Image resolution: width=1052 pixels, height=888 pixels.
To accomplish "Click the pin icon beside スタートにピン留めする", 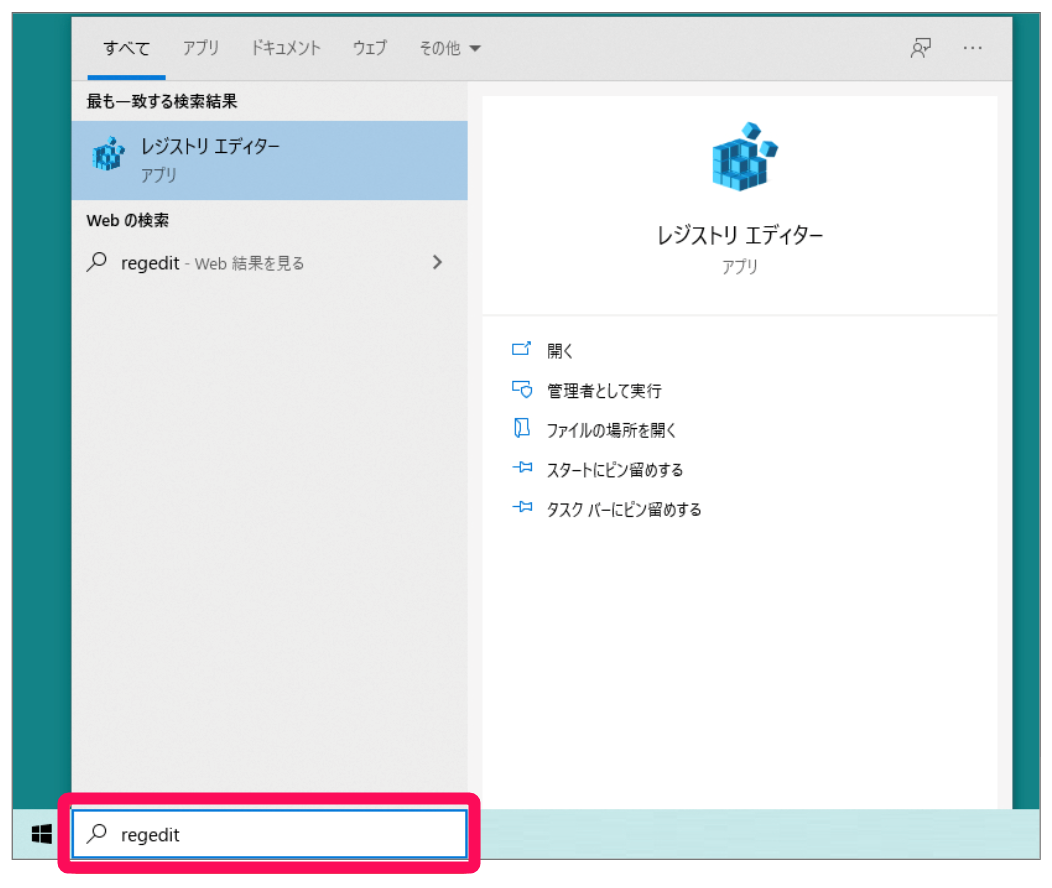I will (522, 467).
